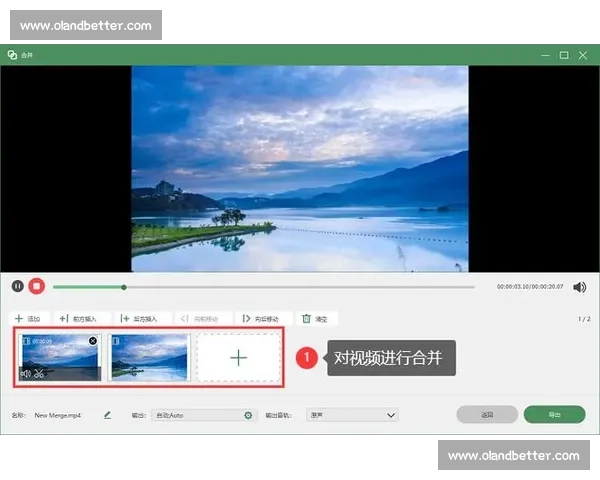Clear all clips with the 清空 trash icon
The height and width of the screenshot is (480, 600).
tap(314, 318)
